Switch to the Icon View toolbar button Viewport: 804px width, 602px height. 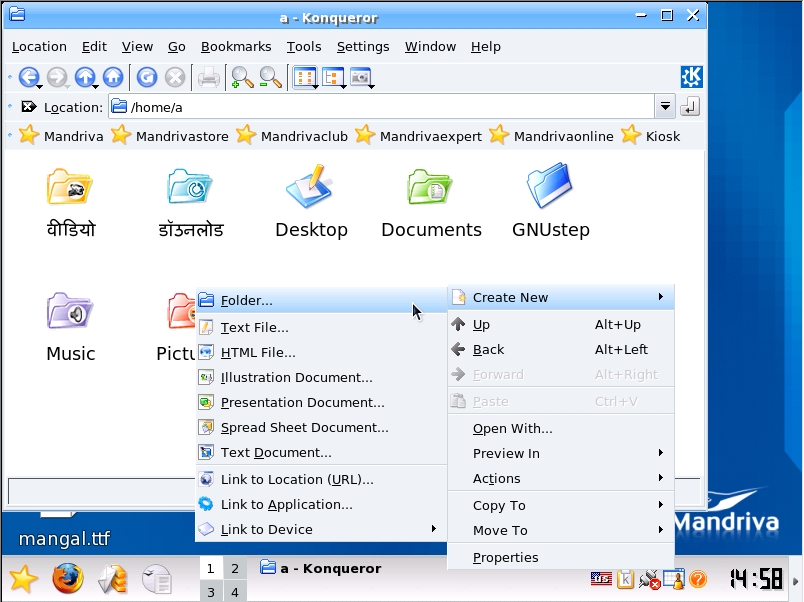point(304,77)
